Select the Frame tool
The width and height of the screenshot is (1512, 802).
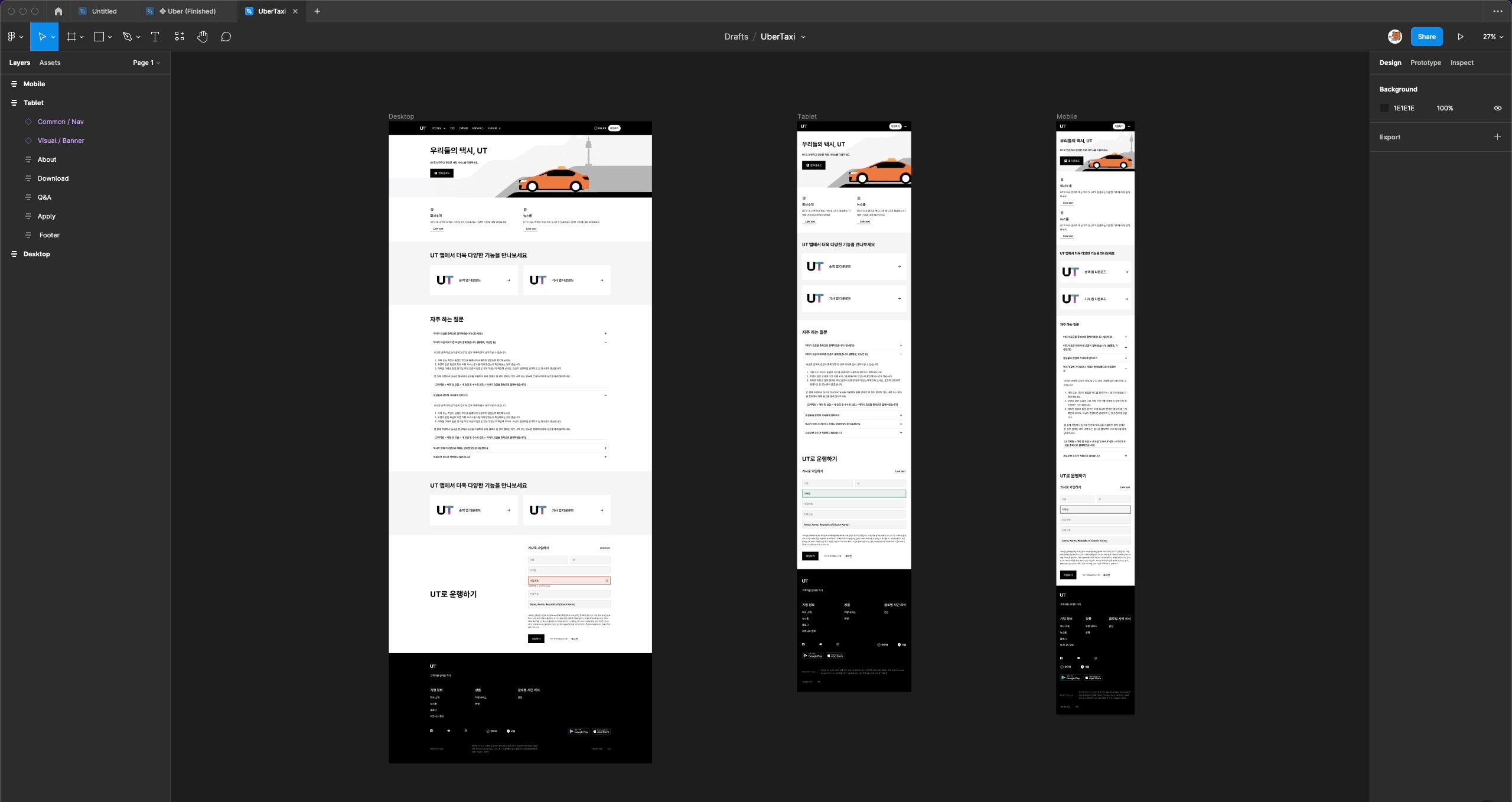coord(71,37)
